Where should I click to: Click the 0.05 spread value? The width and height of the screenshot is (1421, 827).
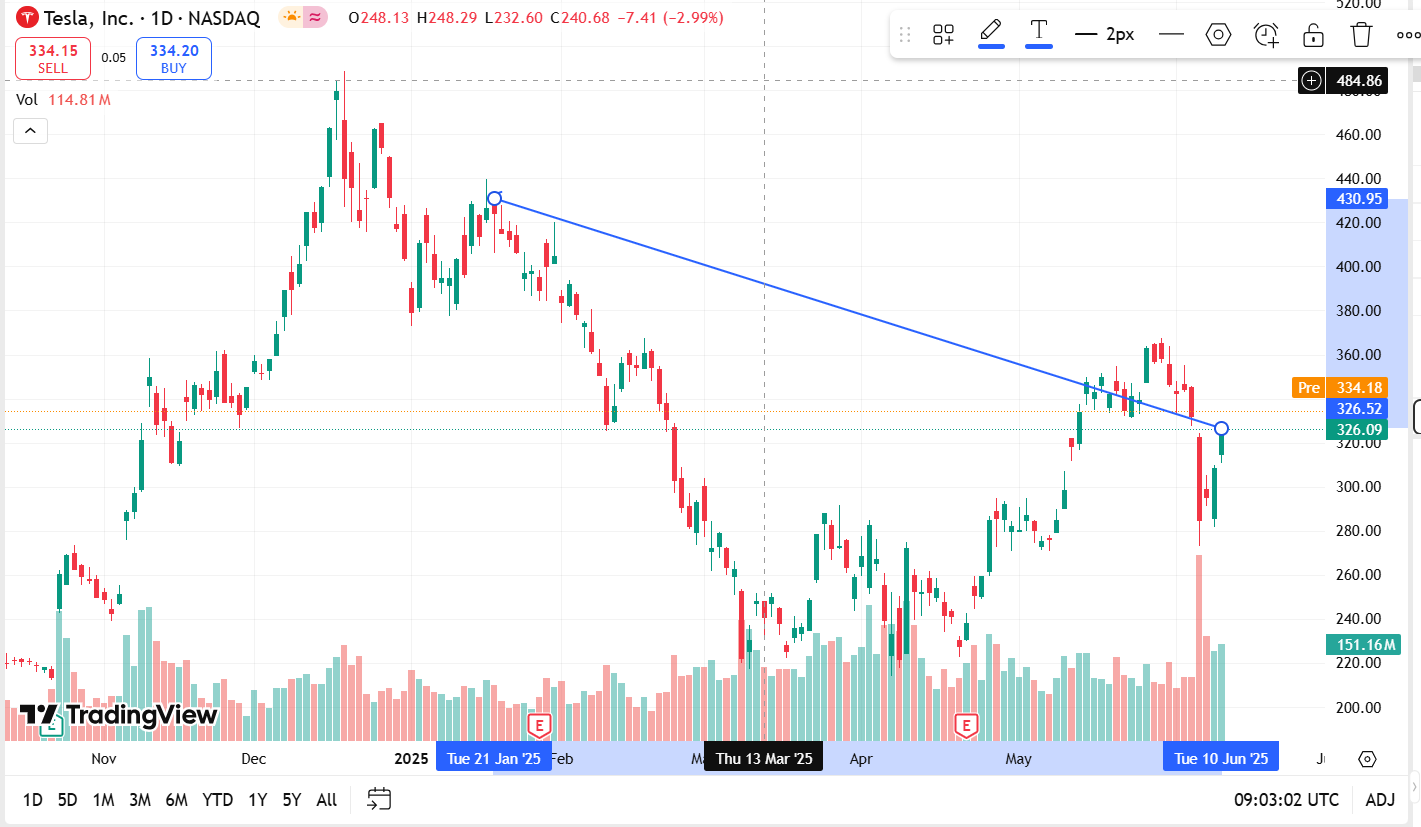point(113,58)
